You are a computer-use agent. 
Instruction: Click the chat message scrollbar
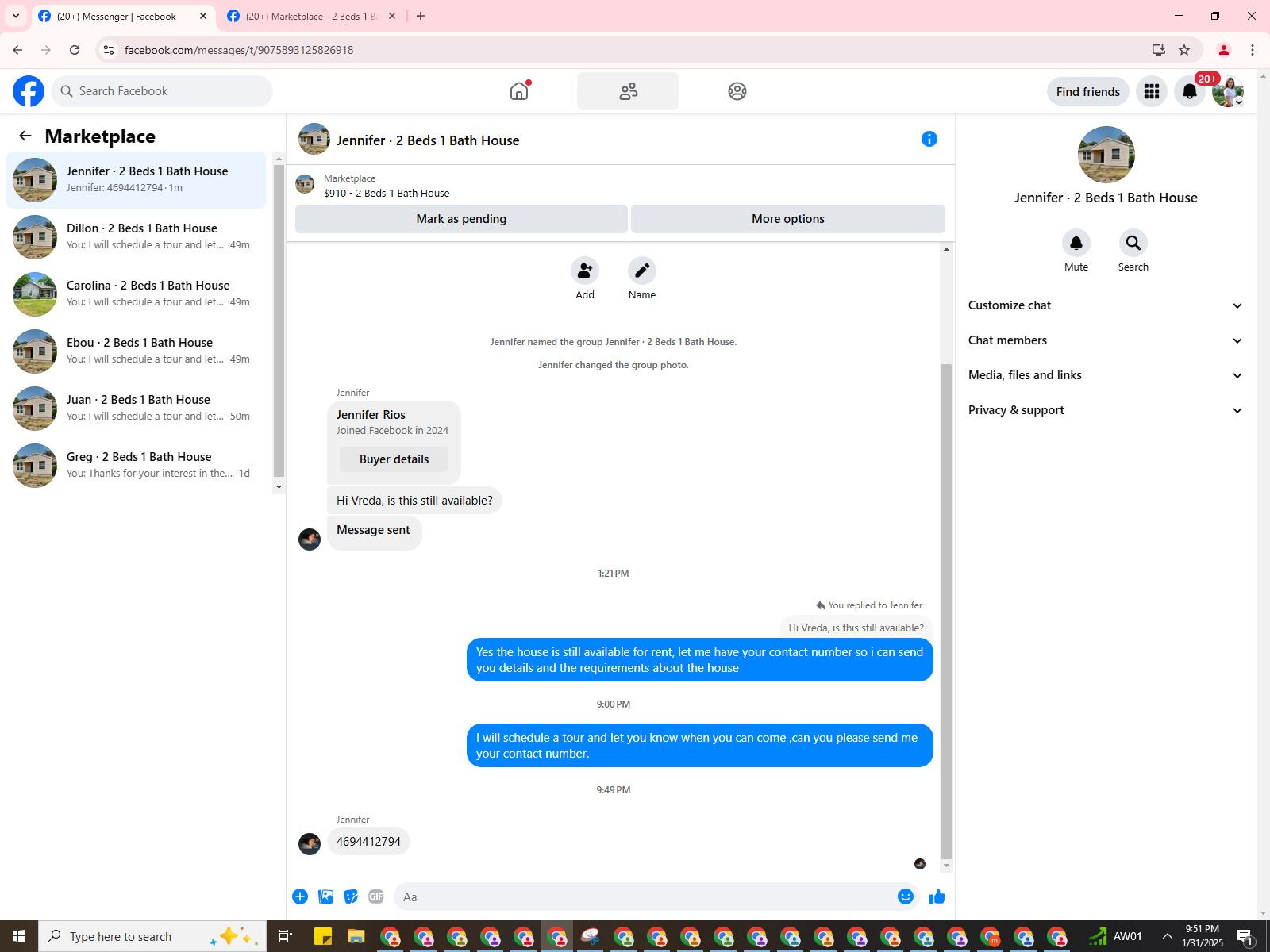click(946, 611)
